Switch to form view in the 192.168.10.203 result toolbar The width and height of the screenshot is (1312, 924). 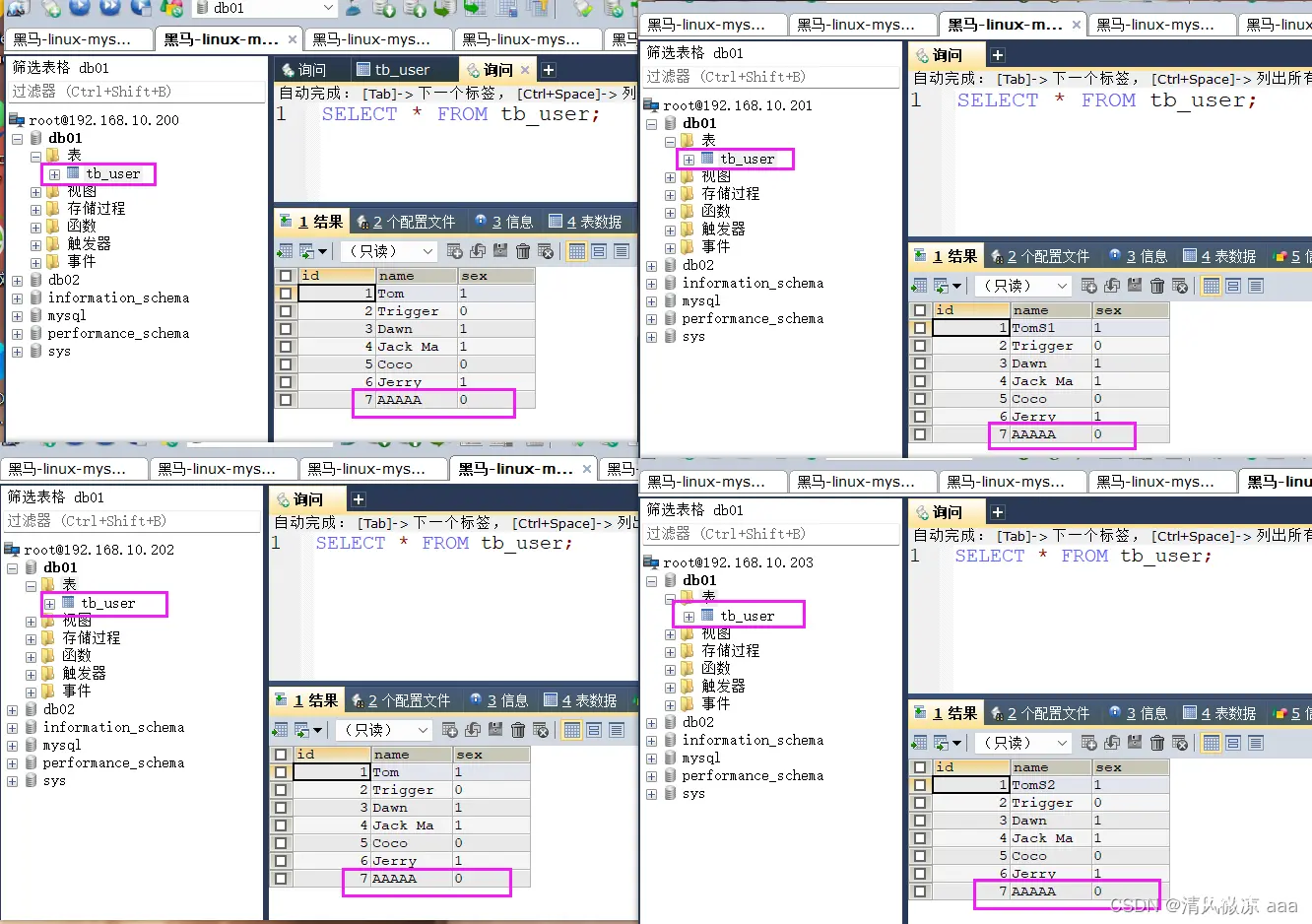[x=1233, y=743]
